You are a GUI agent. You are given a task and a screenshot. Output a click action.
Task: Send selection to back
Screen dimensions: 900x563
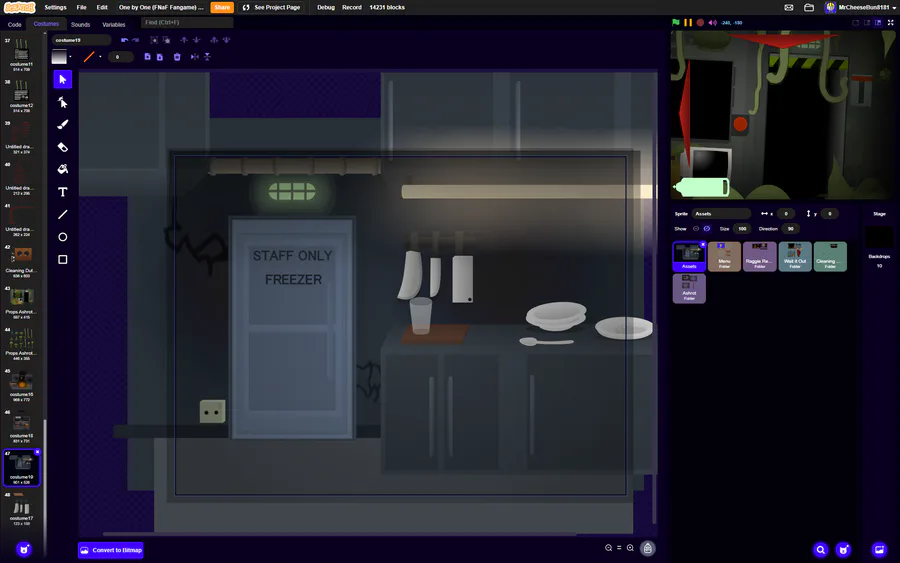coord(226,40)
